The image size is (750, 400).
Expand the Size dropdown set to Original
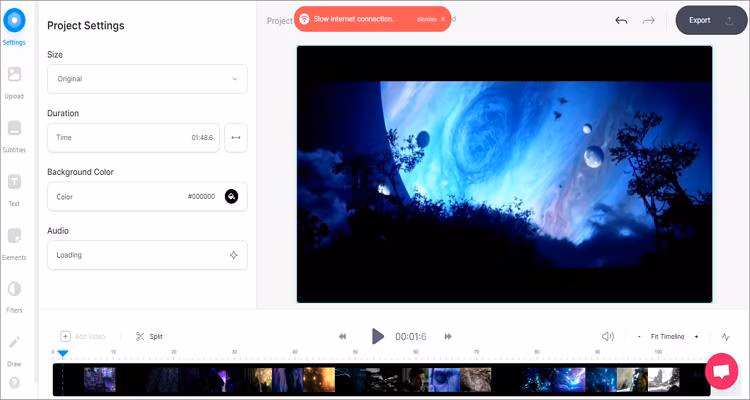click(x=147, y=79)
